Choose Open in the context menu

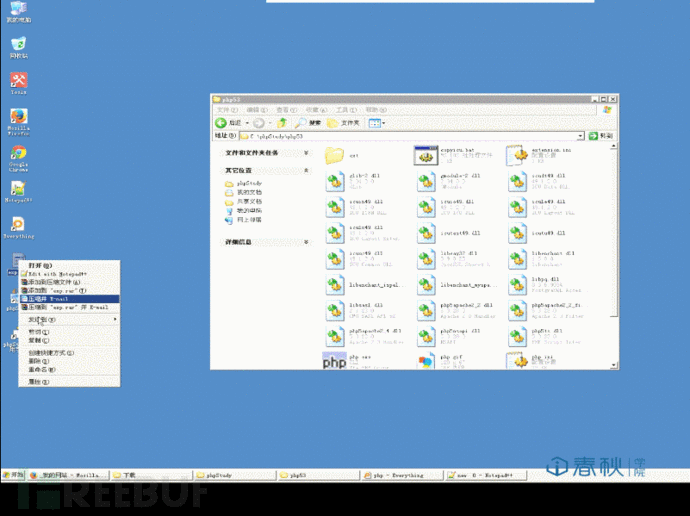pos(69,265)
